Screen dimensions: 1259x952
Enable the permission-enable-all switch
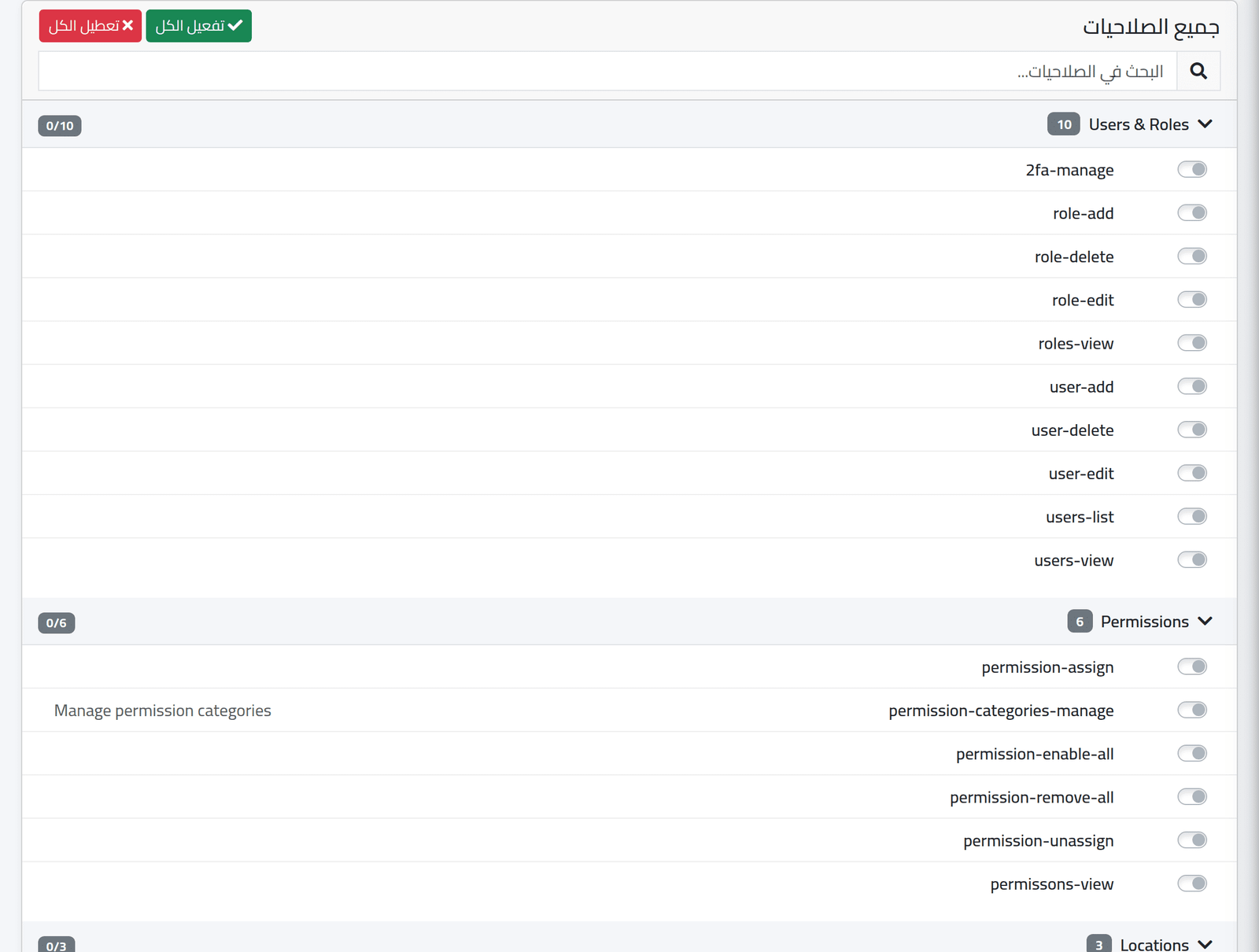tap(1192, 753)
